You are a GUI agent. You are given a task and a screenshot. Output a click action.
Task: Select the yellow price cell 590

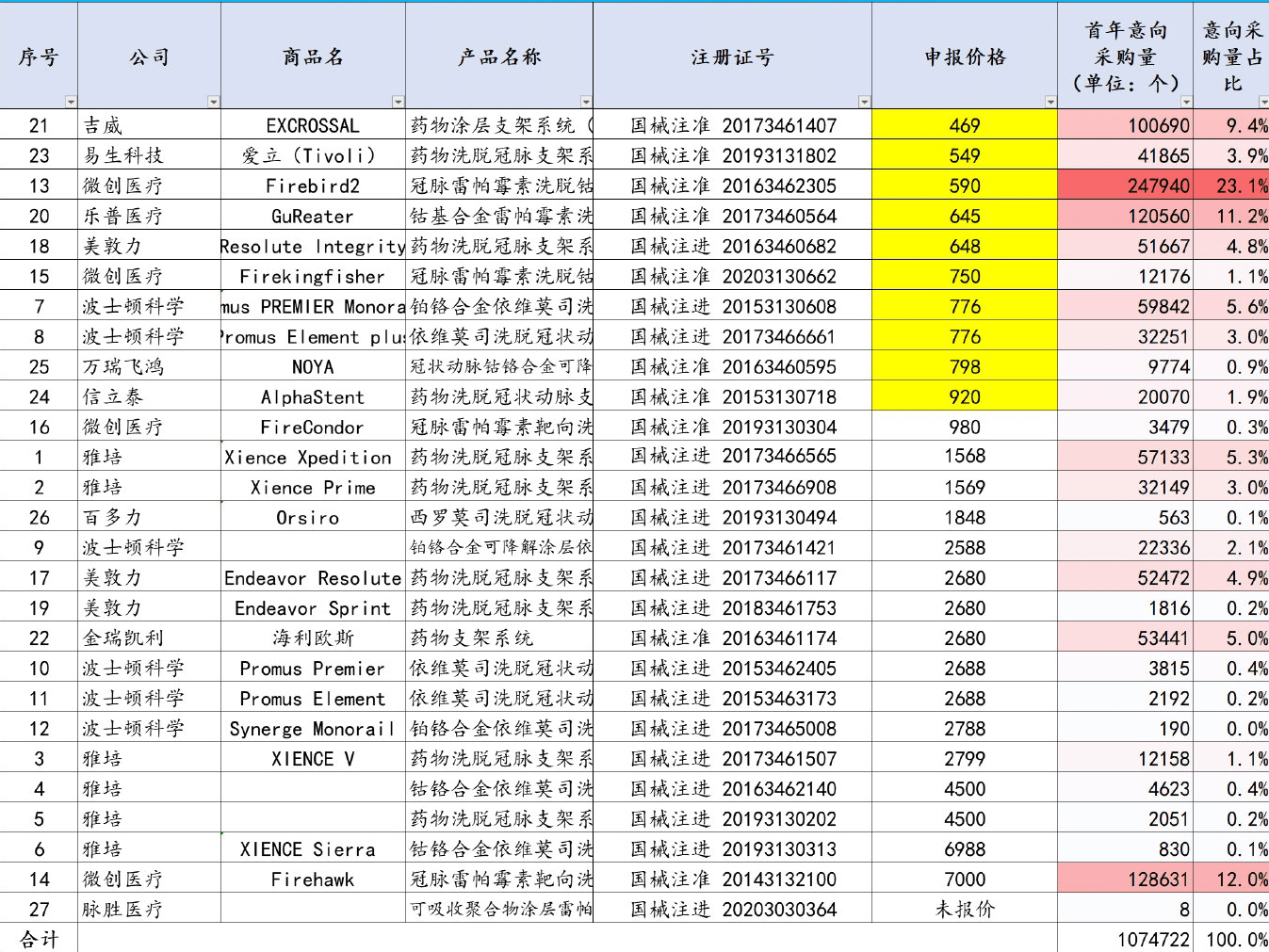(x=965, y=186)
